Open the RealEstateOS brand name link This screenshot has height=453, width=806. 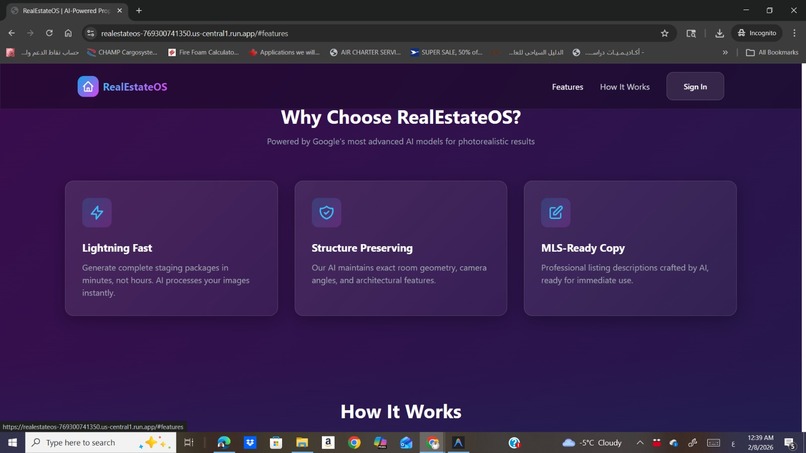[135, 87]
